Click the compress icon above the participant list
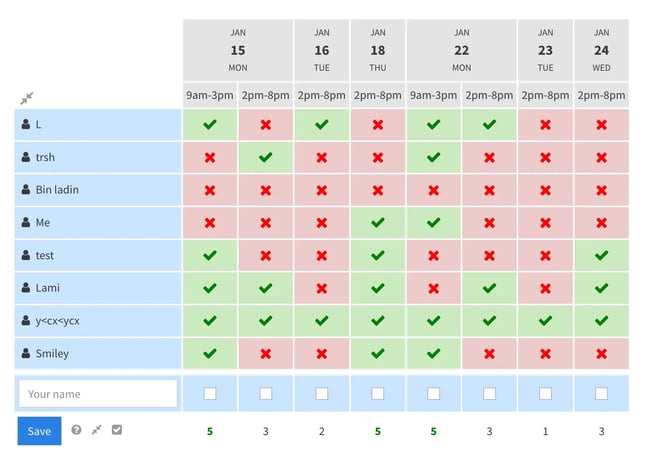Viewport: 650px width, 455px height. point(26,98)
